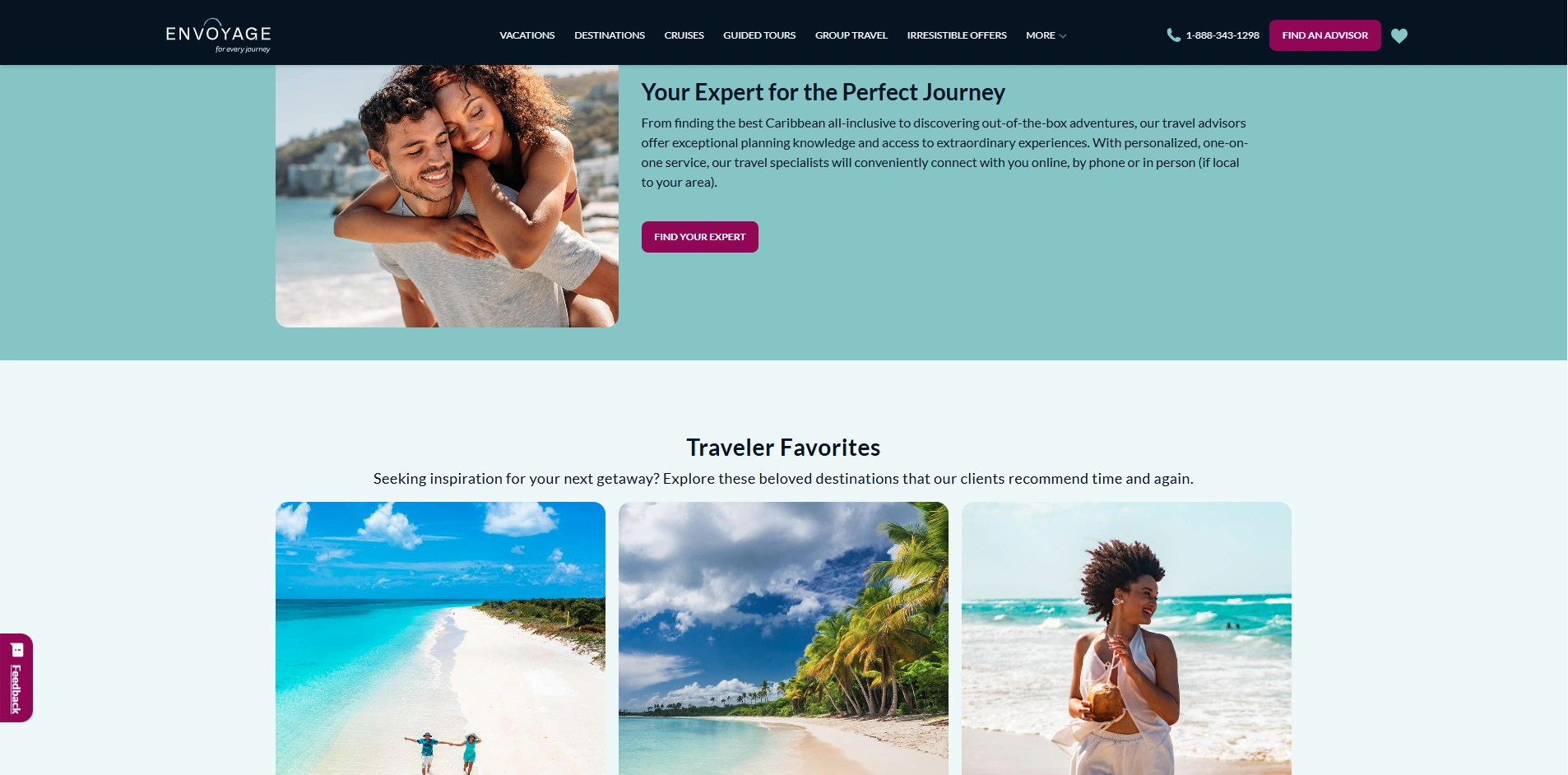Click the Find Your Expert button

(x=700, y=237)
